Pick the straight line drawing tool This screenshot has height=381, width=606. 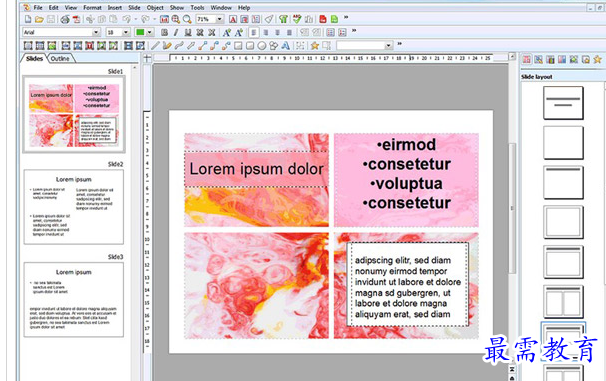(155, 46)
